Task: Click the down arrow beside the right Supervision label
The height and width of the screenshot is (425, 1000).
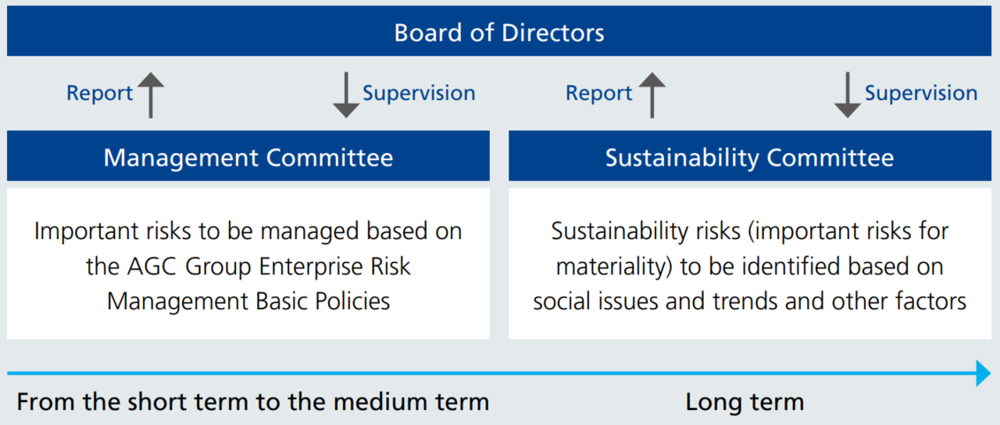Action: tap(848, 94)
